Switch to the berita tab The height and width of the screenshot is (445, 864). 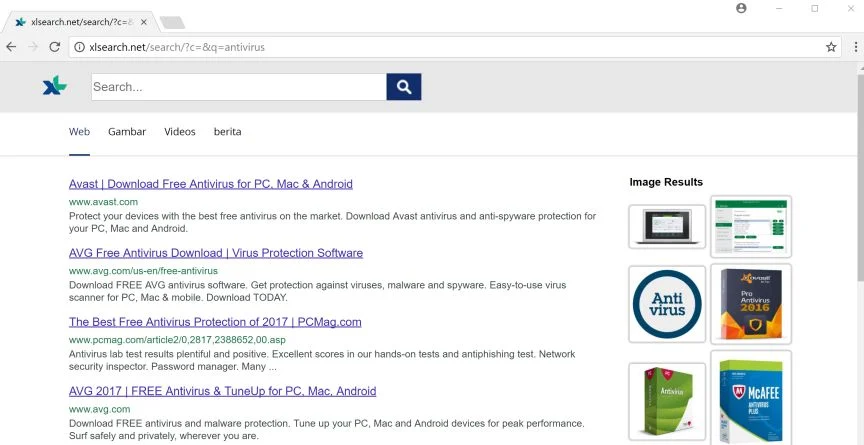pos(228,132)
